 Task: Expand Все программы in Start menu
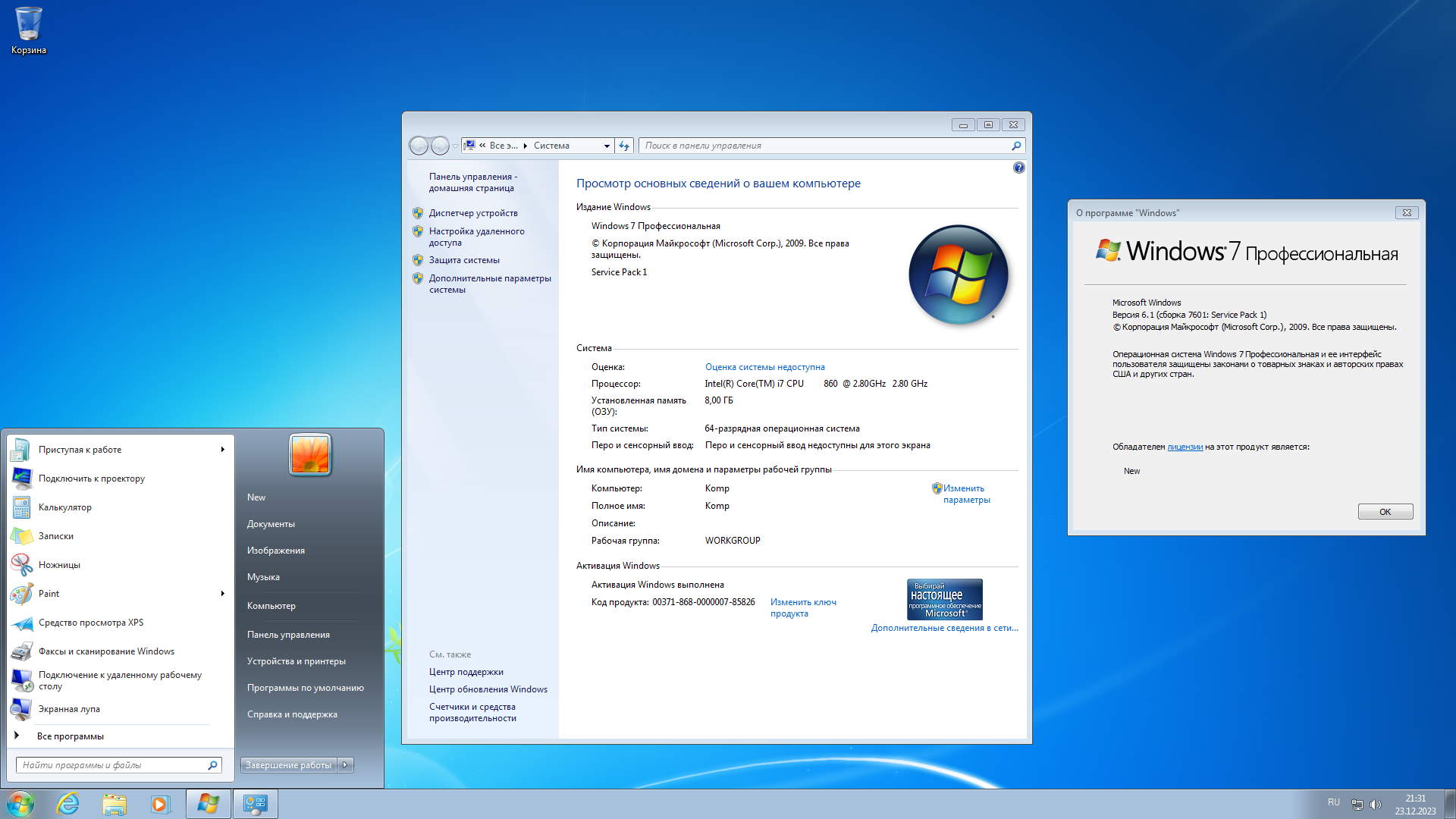coord(70,736)
